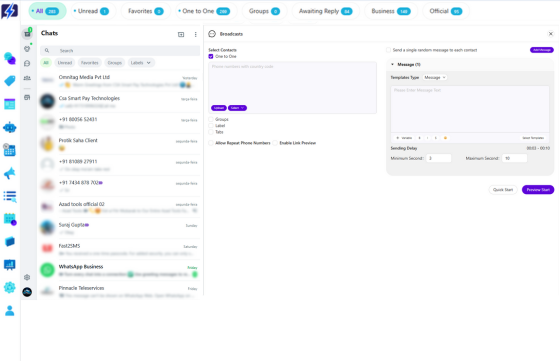Open the three-dot Chats menu
Screen dimensions: 560x361
click(195, 34)
